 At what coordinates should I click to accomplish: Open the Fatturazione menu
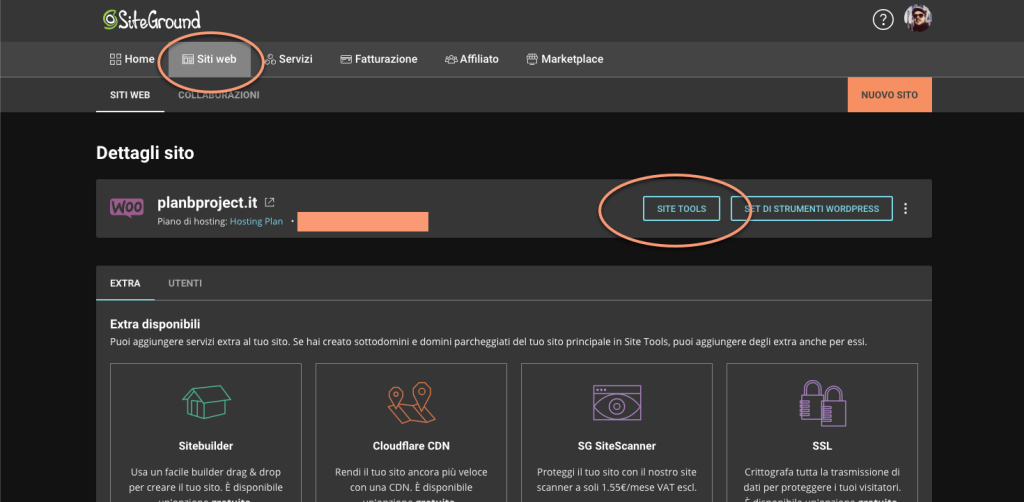point(379,59)
